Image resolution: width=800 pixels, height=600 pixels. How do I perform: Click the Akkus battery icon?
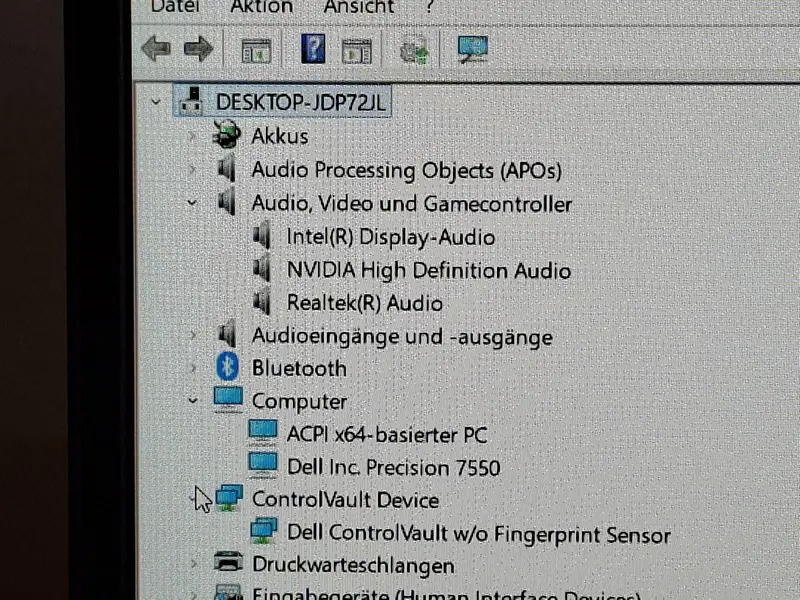(x=226, y=134)
